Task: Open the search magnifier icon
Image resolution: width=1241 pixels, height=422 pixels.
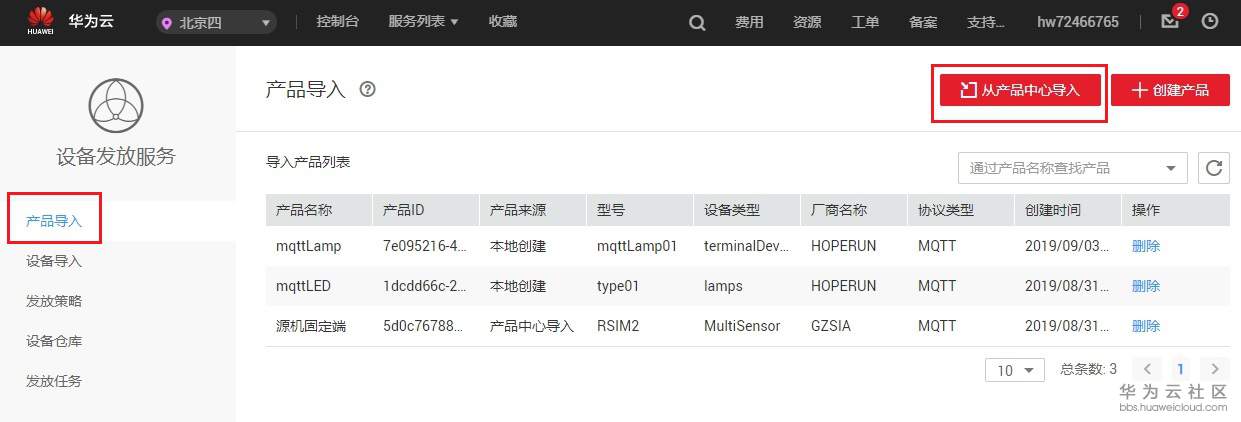Action: coord(697,22)
